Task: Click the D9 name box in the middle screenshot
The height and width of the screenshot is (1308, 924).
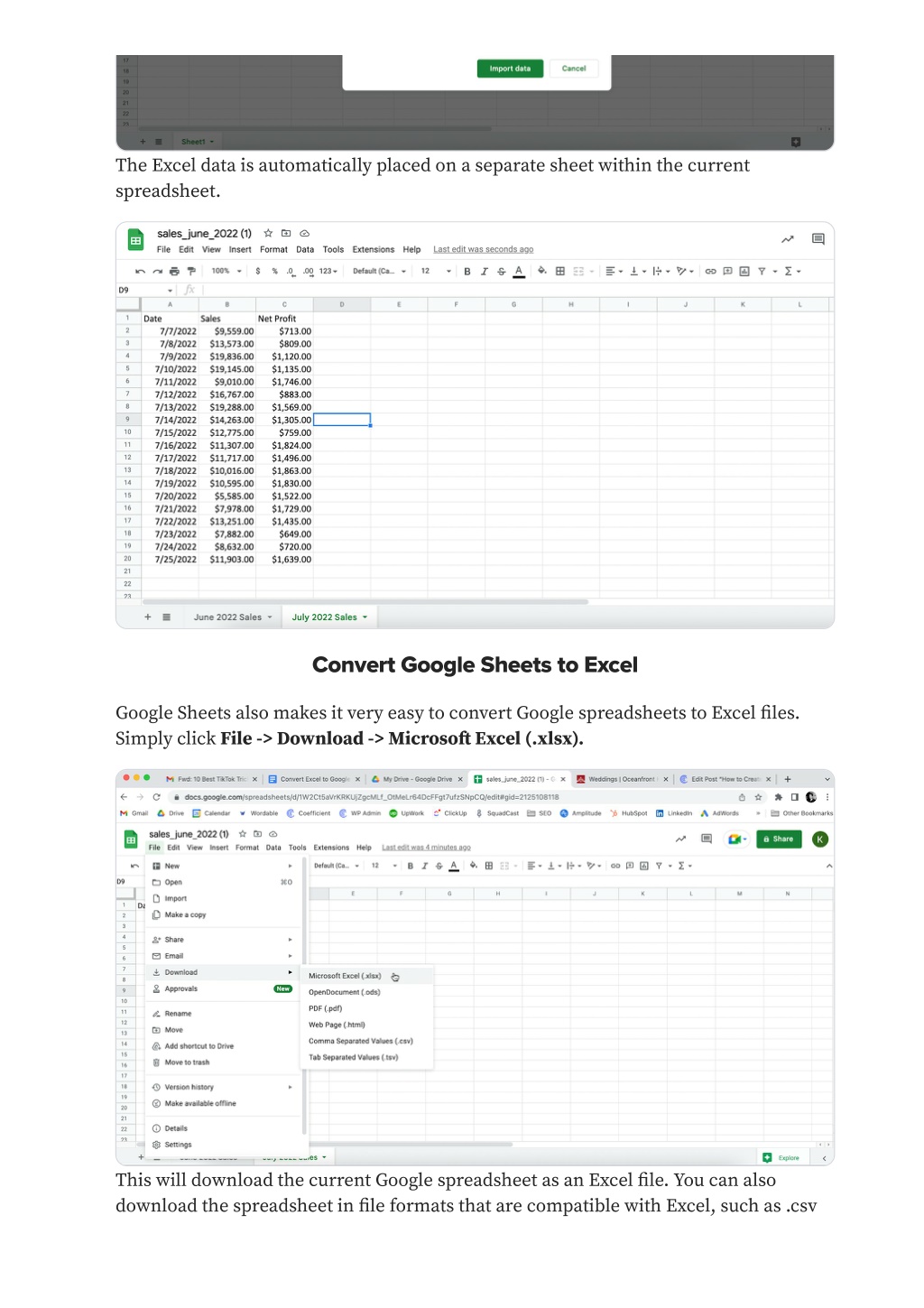Action: (144, 290)
